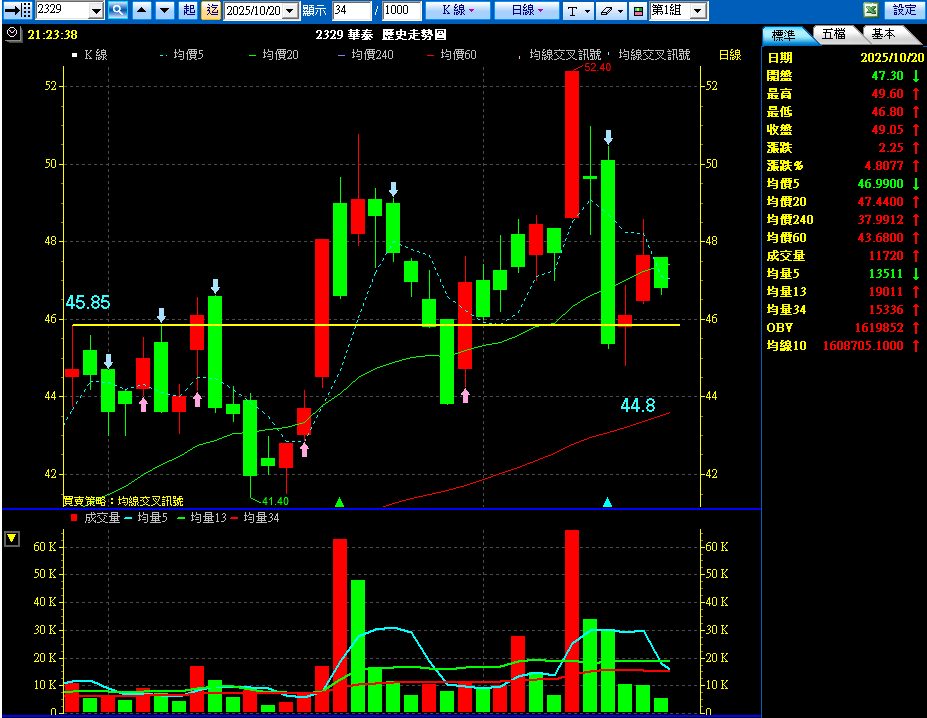Click the clock icon beside the time

click(12, 34)
